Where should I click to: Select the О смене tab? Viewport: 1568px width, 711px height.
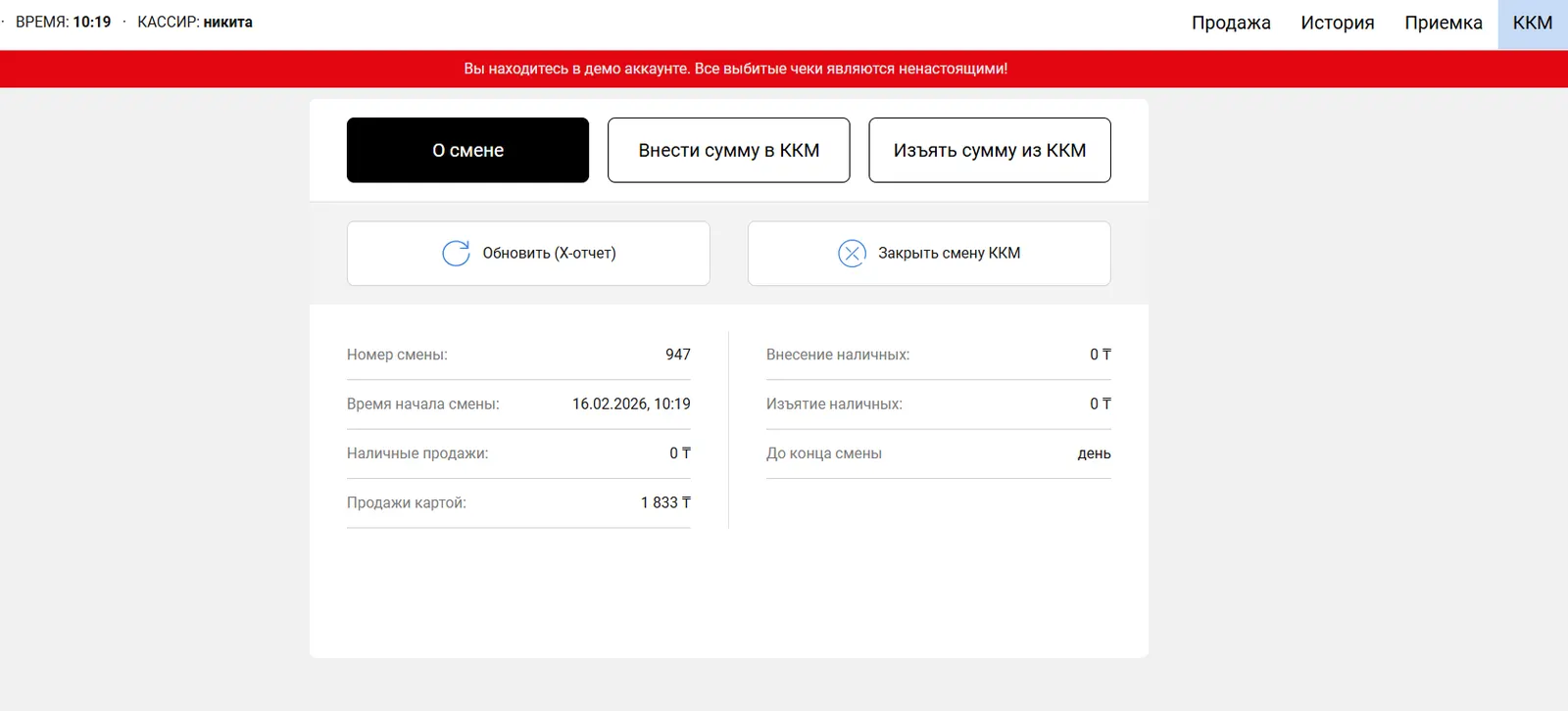467,151
